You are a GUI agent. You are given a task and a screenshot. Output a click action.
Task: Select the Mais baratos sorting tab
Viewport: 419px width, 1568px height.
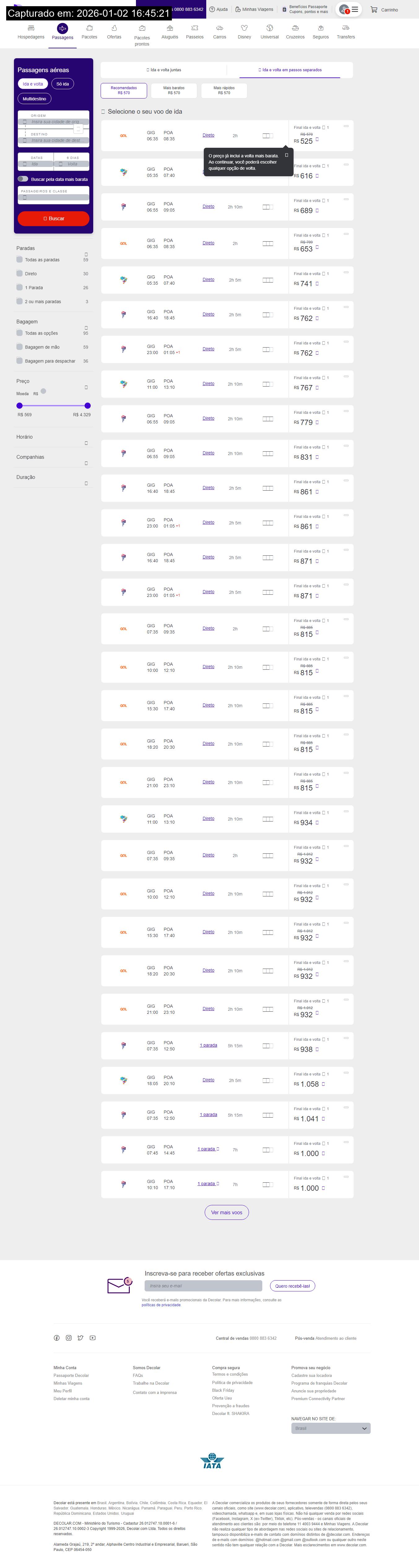coord(174,91)
